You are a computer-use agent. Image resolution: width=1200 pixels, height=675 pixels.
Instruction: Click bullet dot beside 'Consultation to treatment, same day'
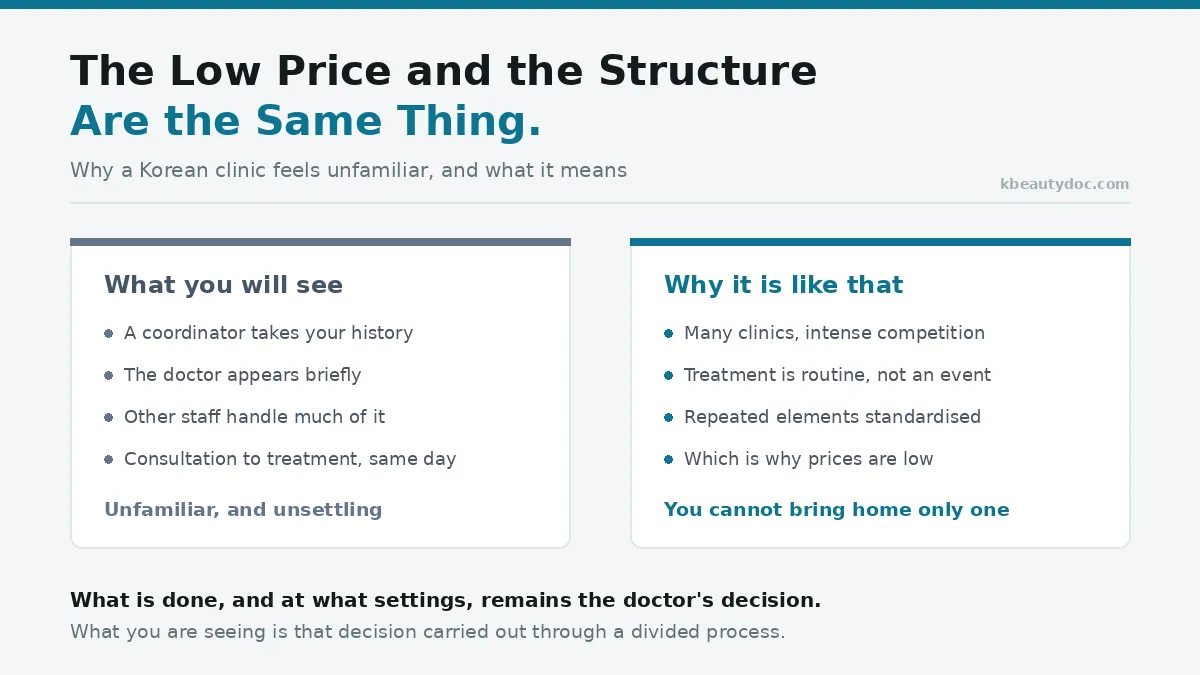109,459
